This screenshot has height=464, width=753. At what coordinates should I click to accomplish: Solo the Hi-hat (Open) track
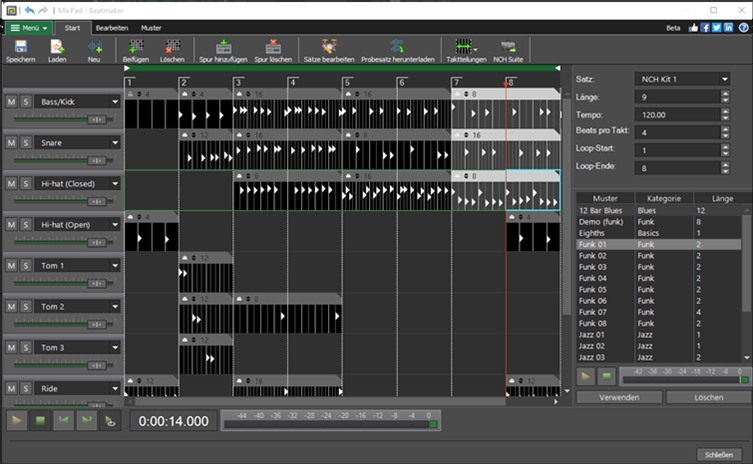(x=26, y=225)
